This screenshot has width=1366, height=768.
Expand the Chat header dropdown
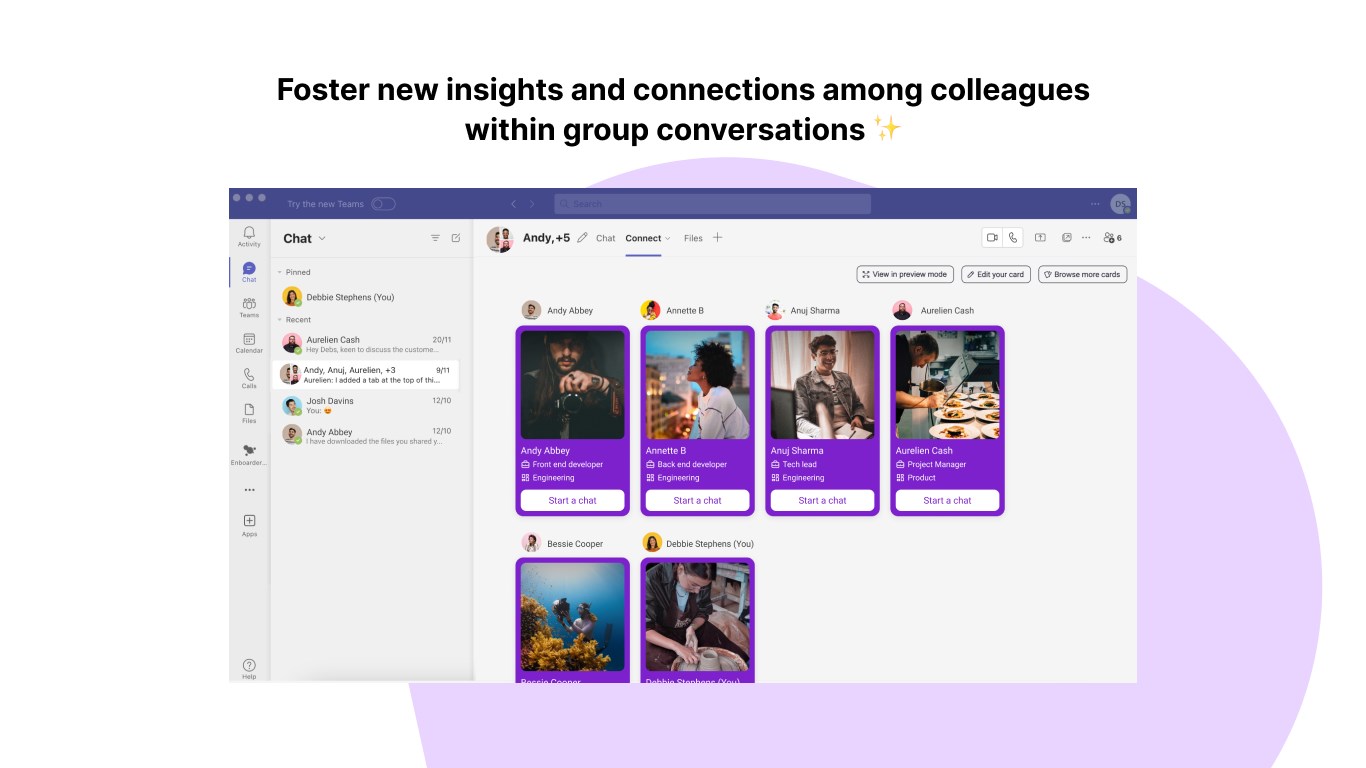[322, 238]
